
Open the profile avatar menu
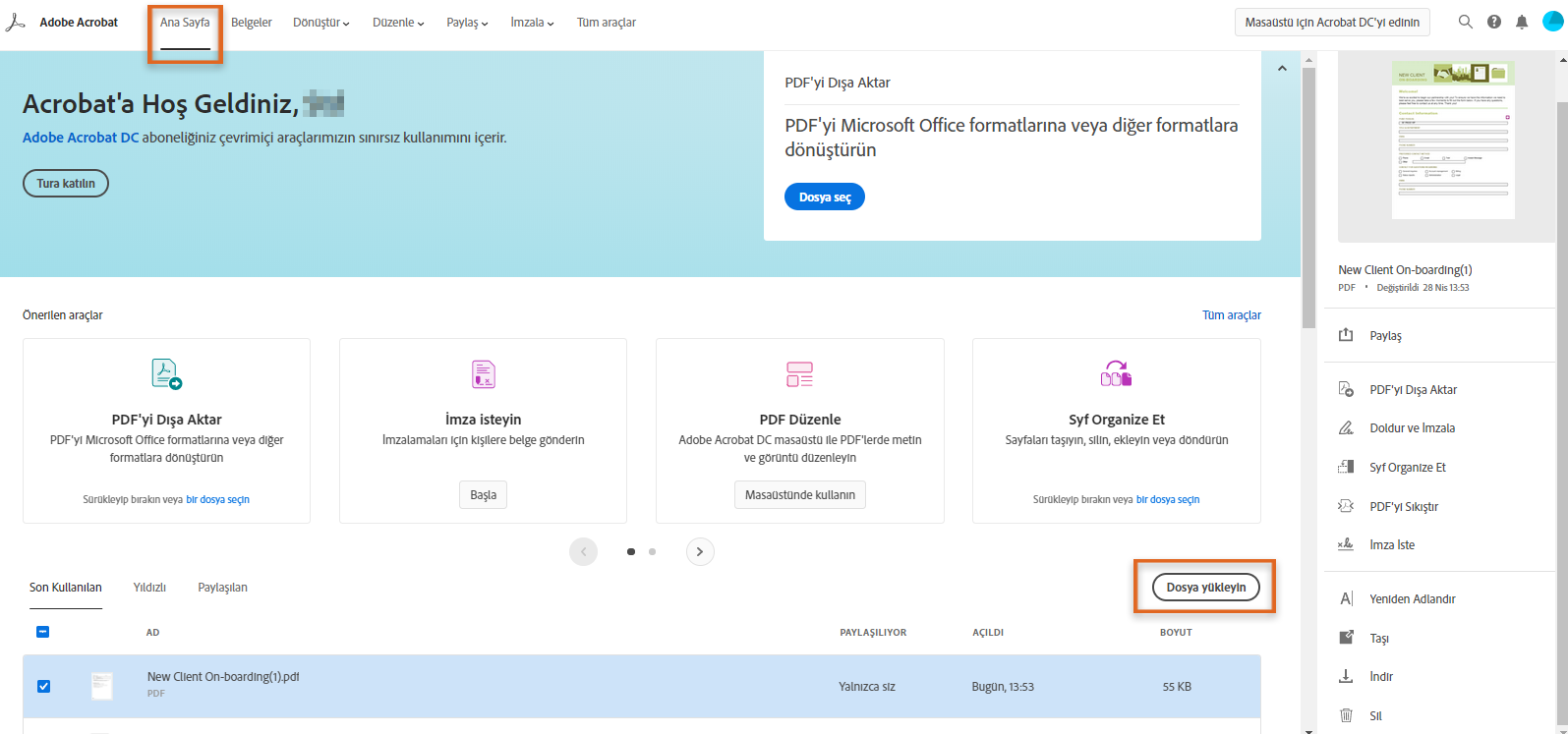coord(1552,22)
